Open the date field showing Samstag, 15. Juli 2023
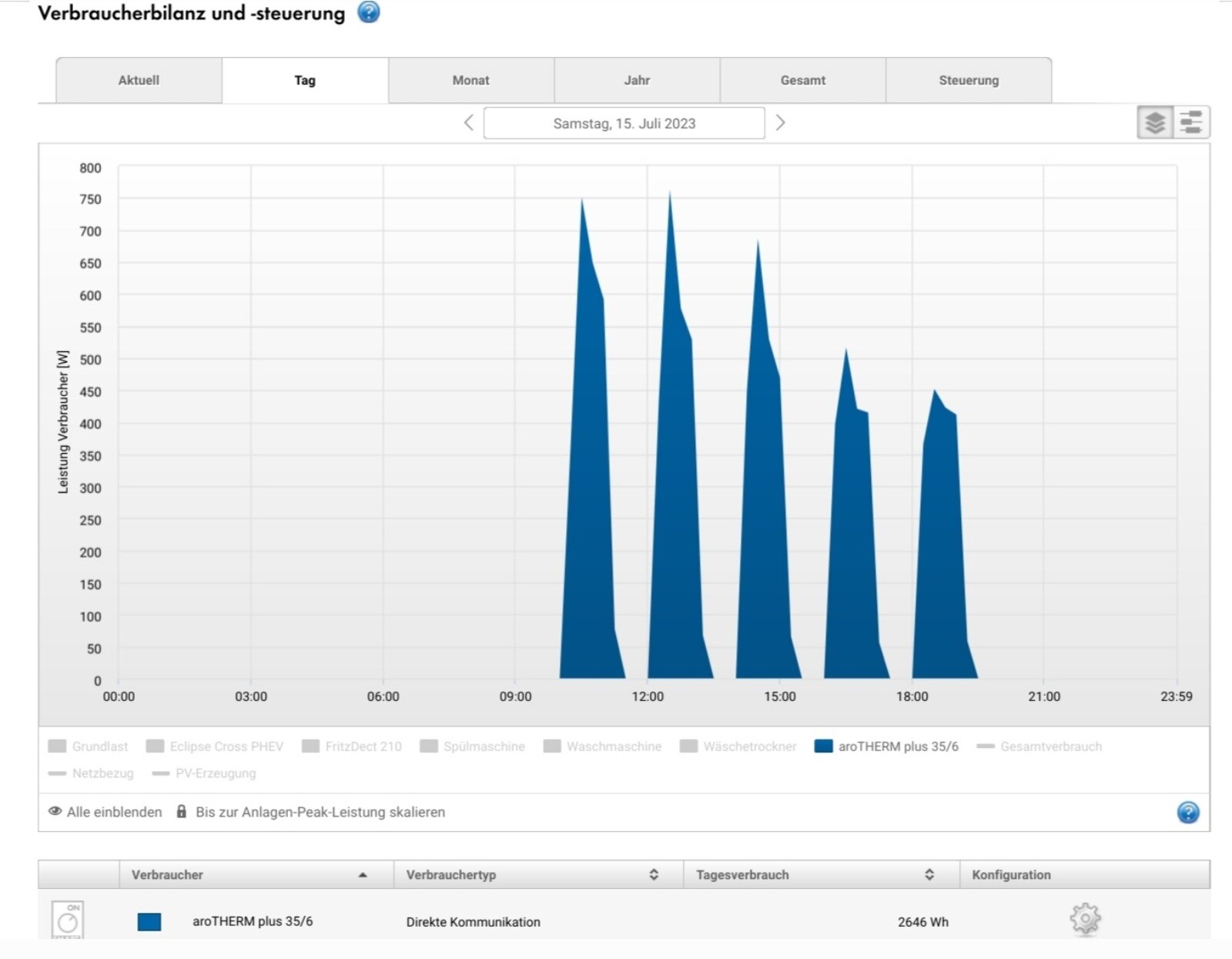Screen dimensions: 1232x959 (624, 123)
